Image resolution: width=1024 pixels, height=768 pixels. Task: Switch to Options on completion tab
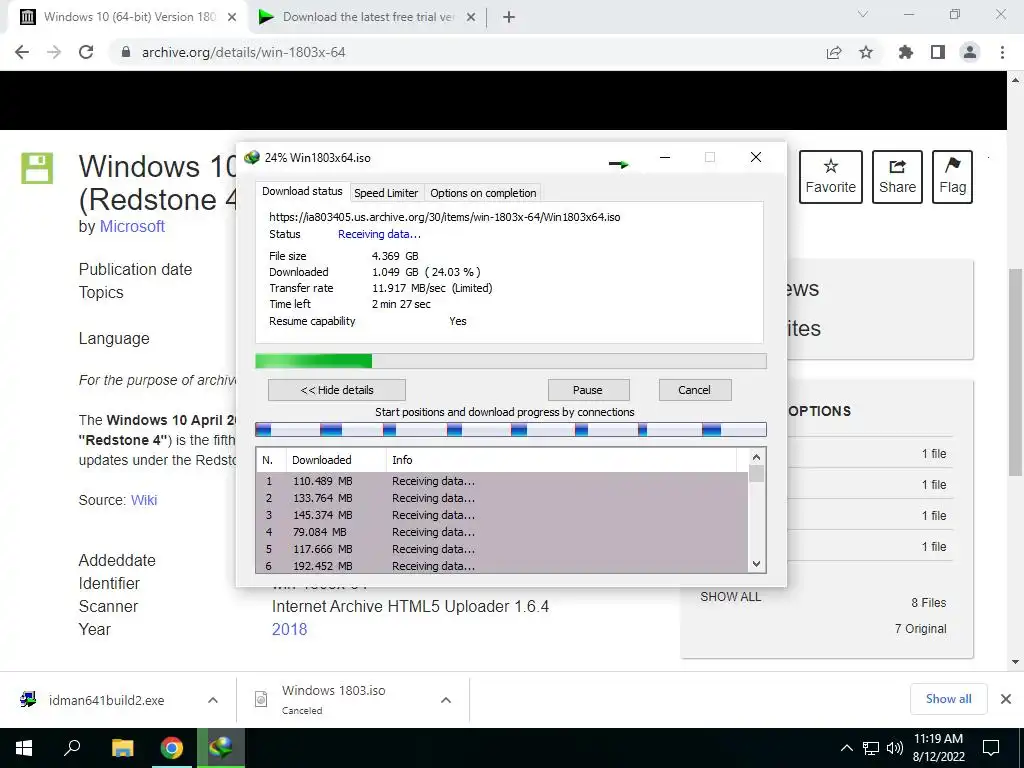coord(483,193)
